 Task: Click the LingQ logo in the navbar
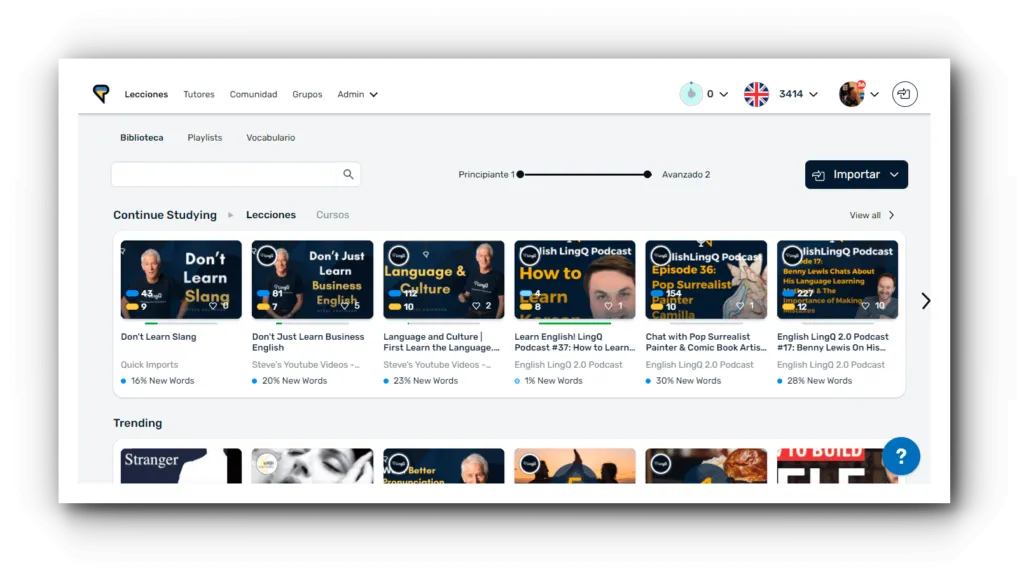[101, 94]
